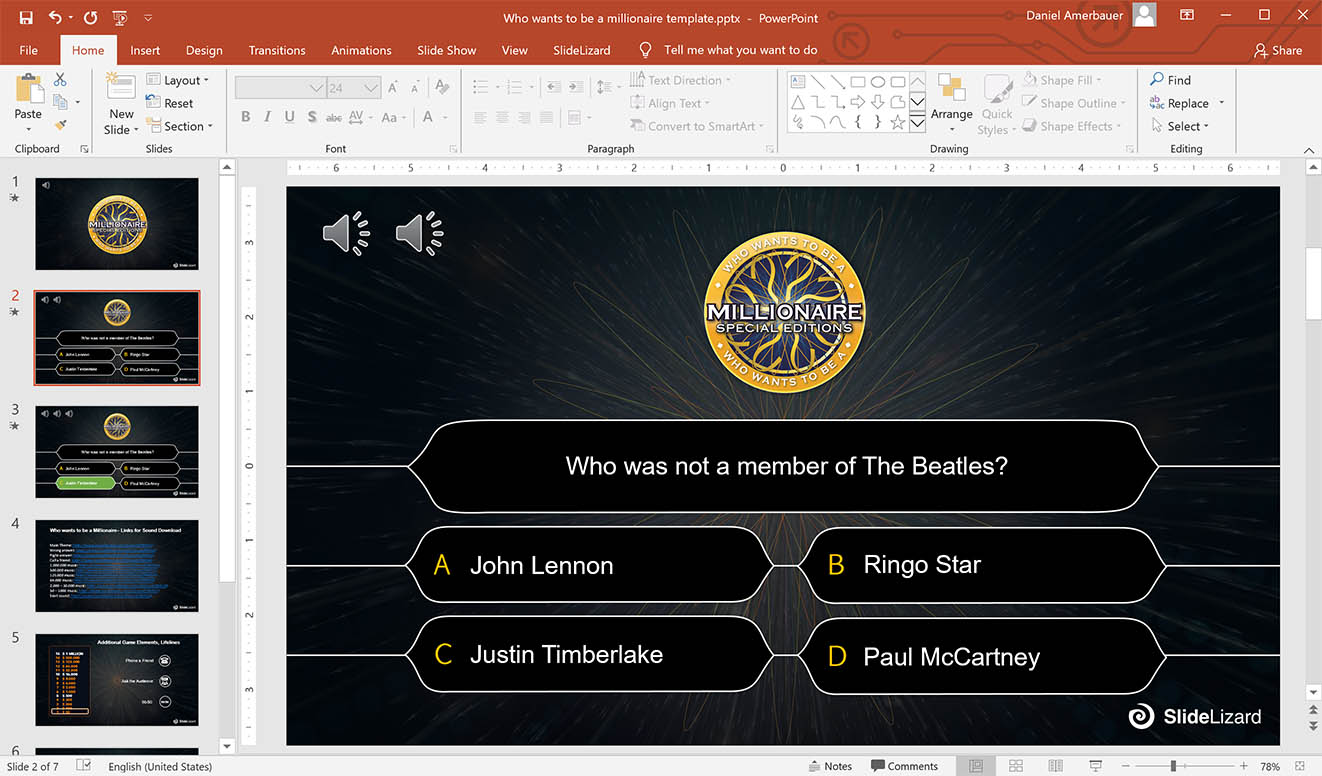Viewport: 1322px width, 776px height.
Task: Copy selection with the Copy icon
Action: point(60,102)
